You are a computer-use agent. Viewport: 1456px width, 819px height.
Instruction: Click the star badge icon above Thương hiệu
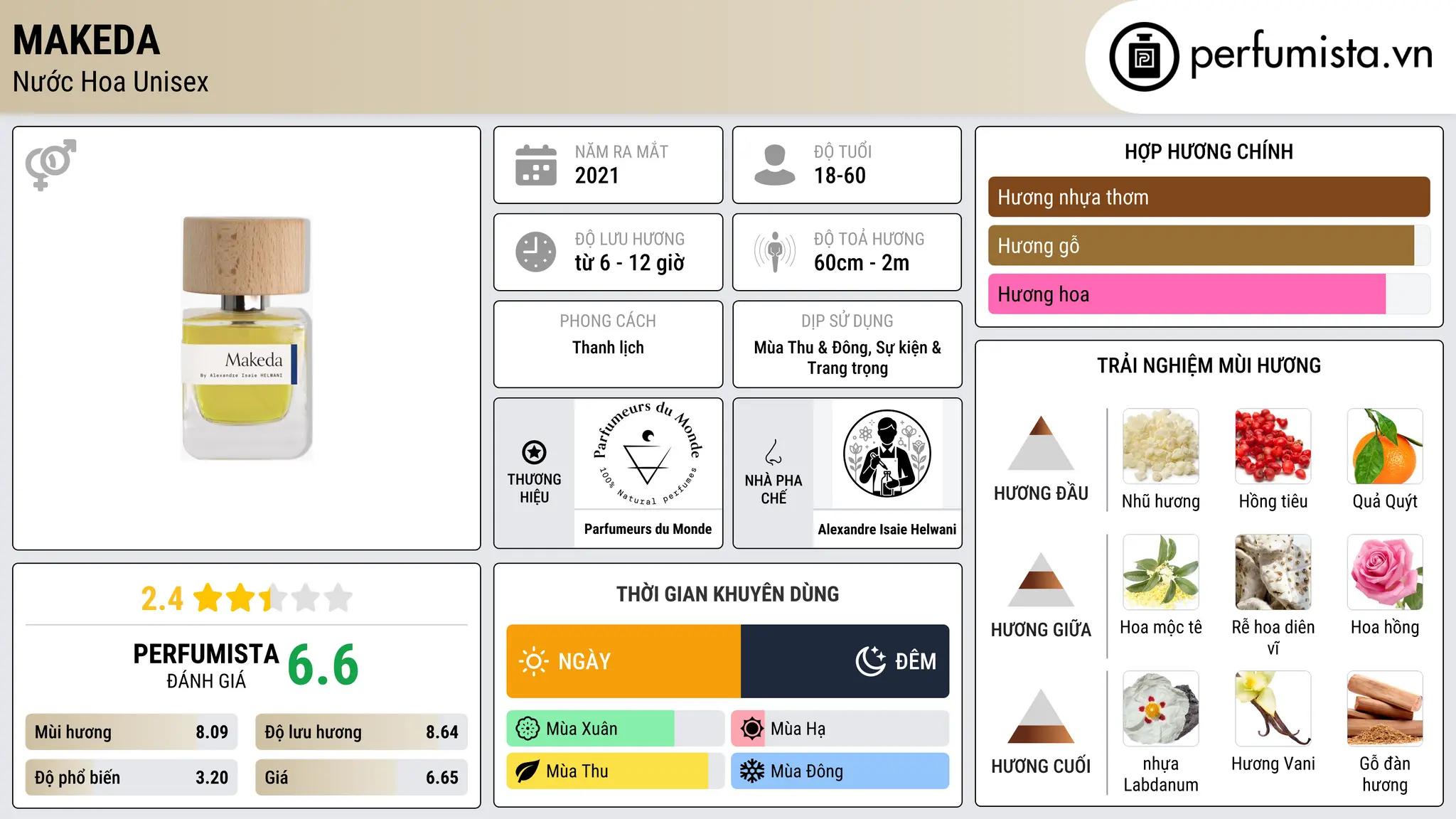click(534, 452)
